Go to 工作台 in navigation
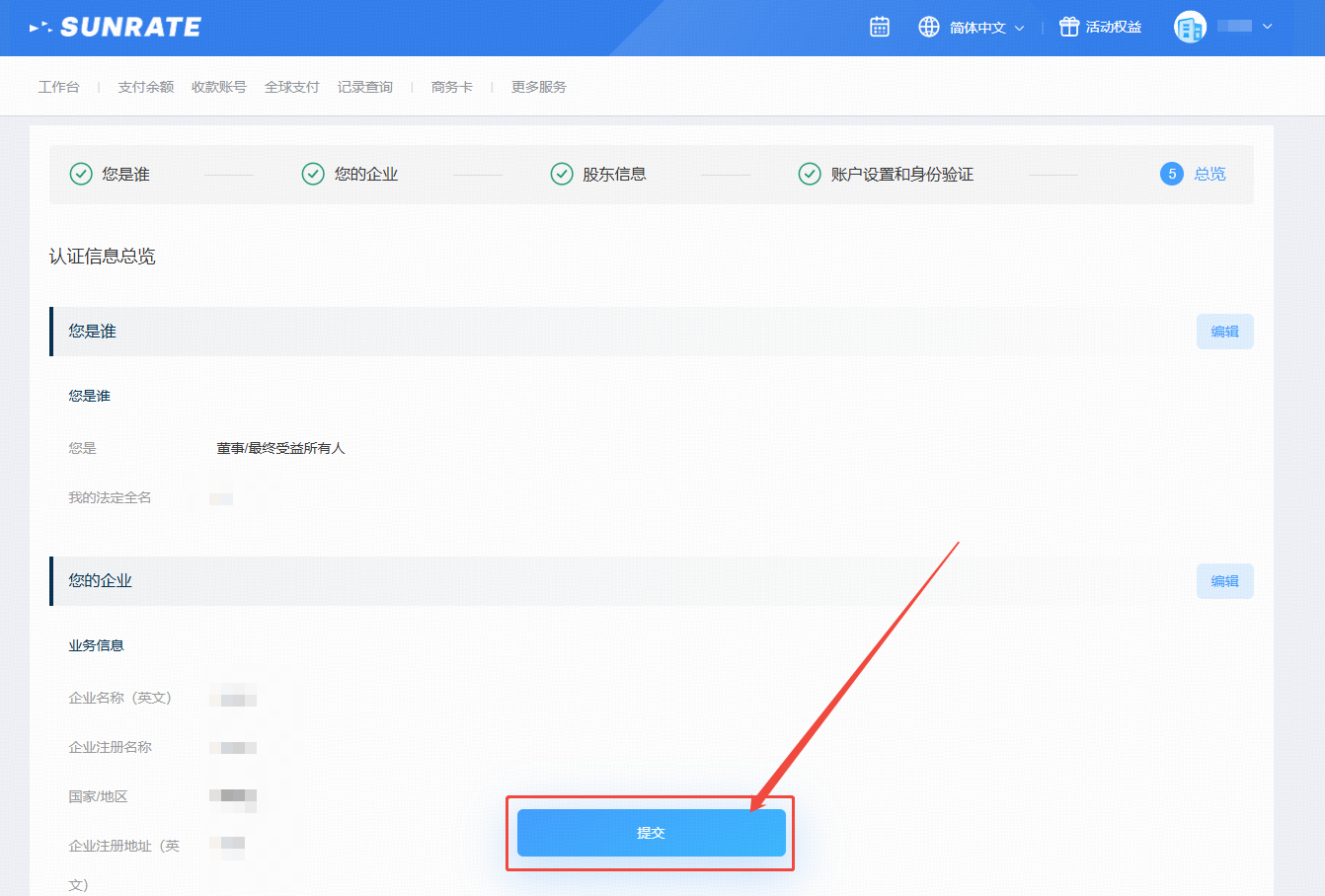Viewport: 1325px width, 896px height. click(58, 87)
